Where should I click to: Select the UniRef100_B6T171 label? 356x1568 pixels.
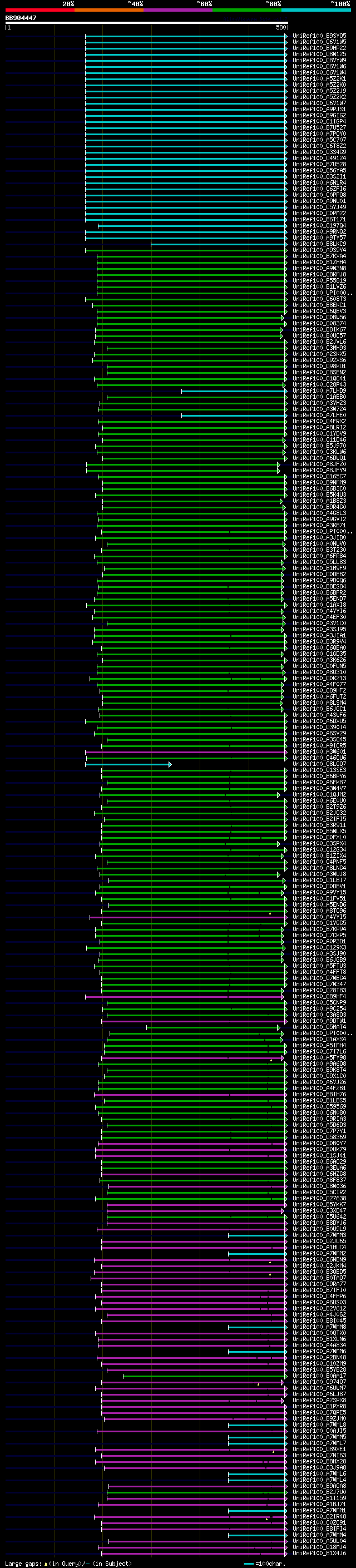point(319,220)
